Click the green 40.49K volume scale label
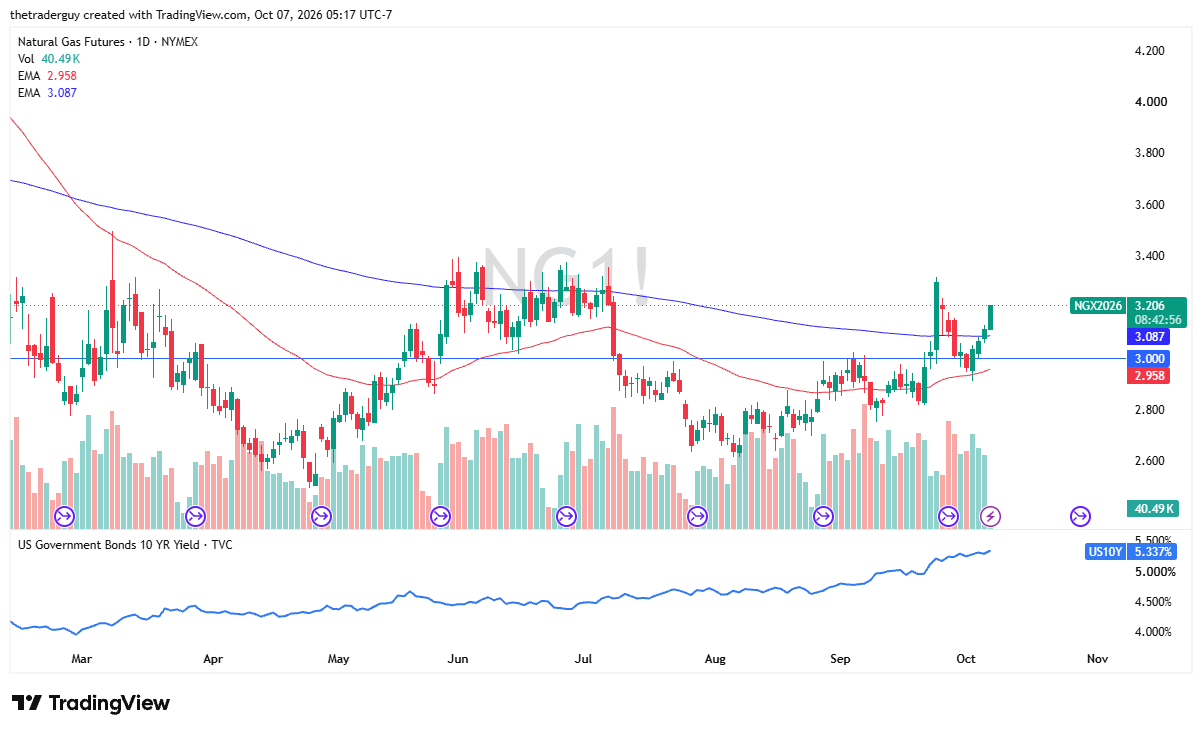 1151,509
